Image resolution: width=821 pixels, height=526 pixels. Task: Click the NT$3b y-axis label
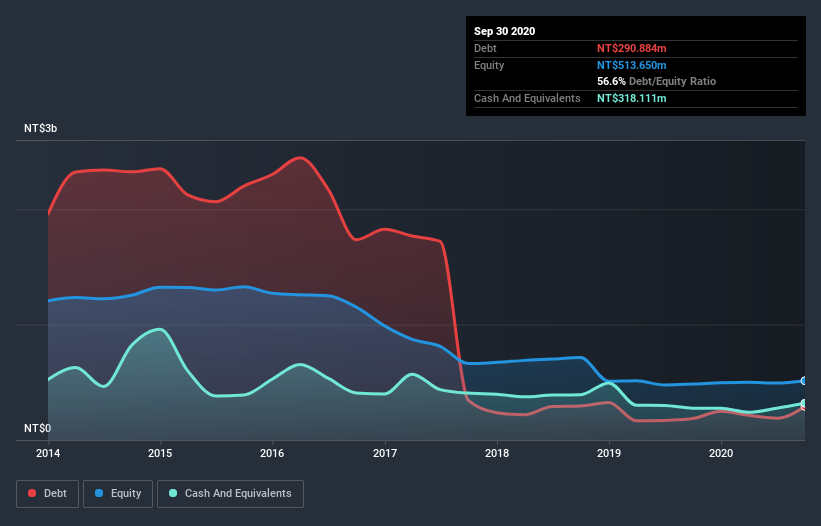pyautogui.click(x=40, y=128)
